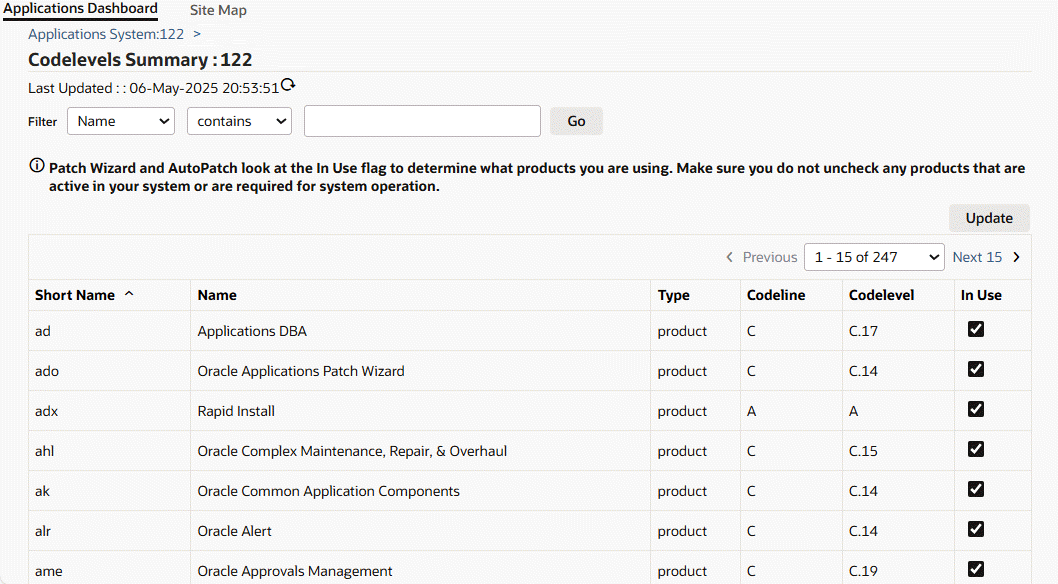Screen dimensions: 1058x584
Task: Click the breadcrumb separator arrow
Action: click(x=197, y=34)
